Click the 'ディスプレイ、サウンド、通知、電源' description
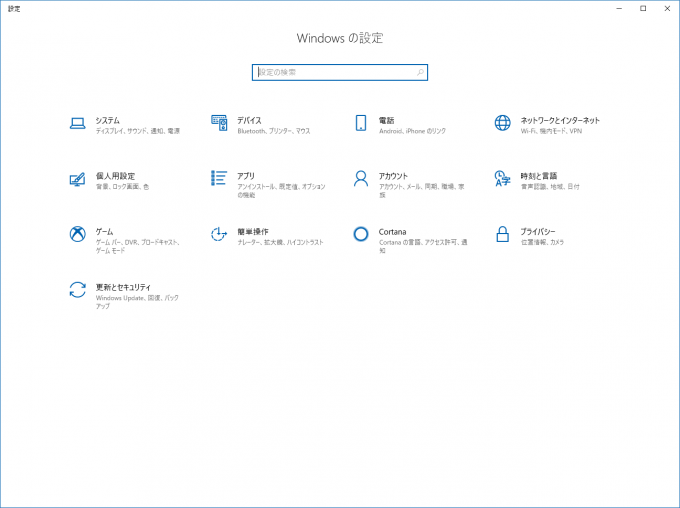This screenshot has width=680, height=508. tap(137, 131)
